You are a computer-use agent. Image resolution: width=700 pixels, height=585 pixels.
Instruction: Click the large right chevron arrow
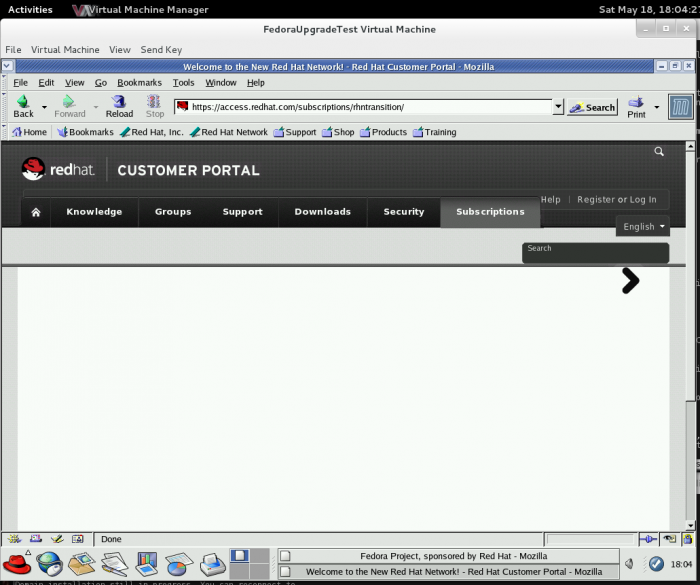click(630, 281)
